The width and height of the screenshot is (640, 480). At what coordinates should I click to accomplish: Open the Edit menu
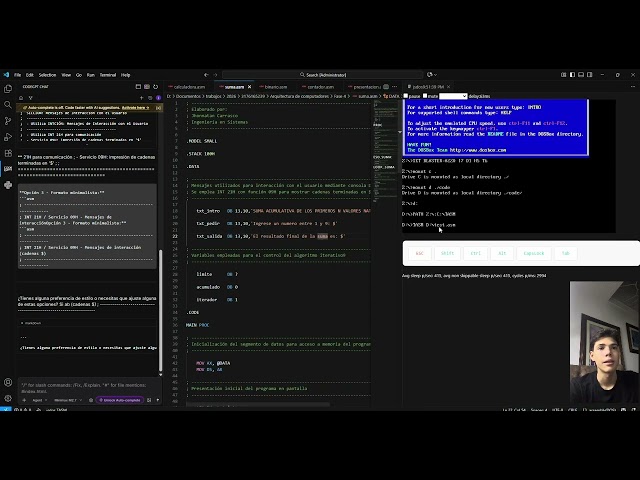pos(30,75)
